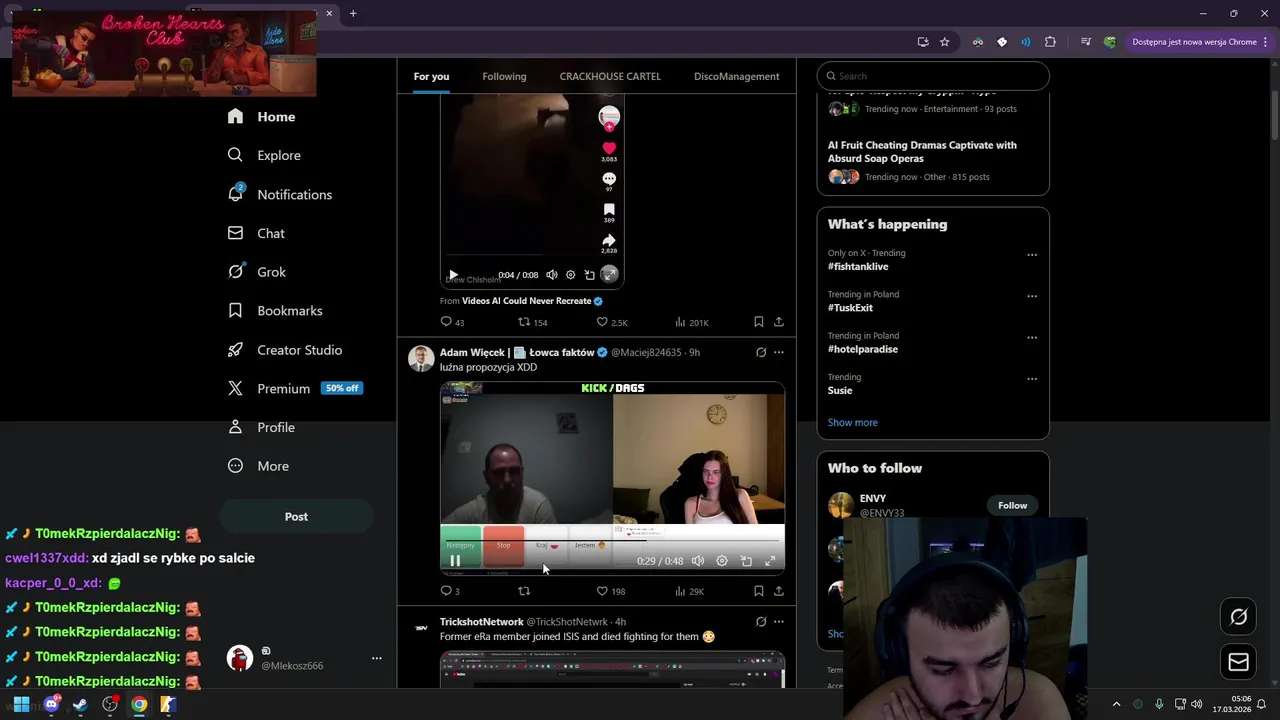
Task: Open Grok assistant page
Action: [257, 272]
